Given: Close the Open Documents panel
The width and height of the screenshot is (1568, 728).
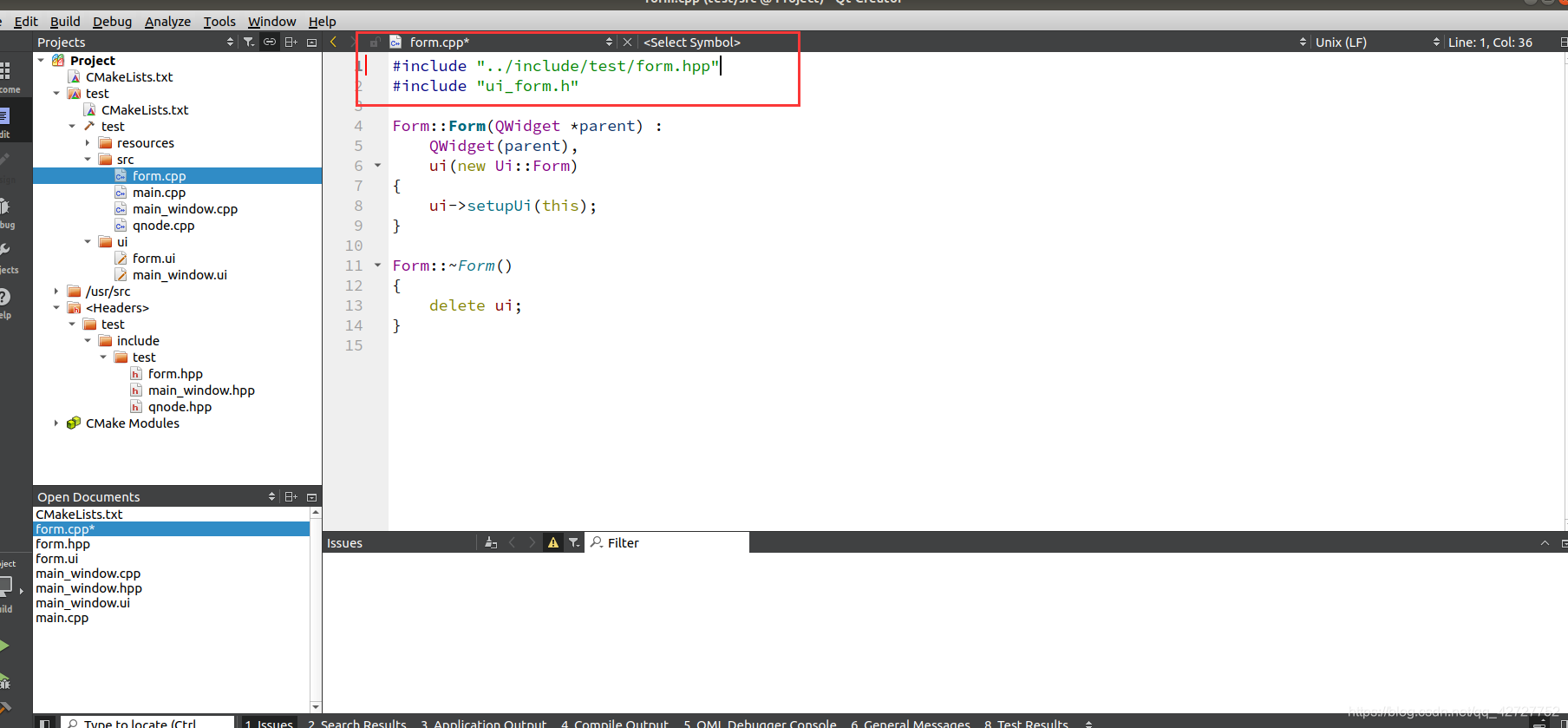Looking at the screenshot, I should 312,497.
